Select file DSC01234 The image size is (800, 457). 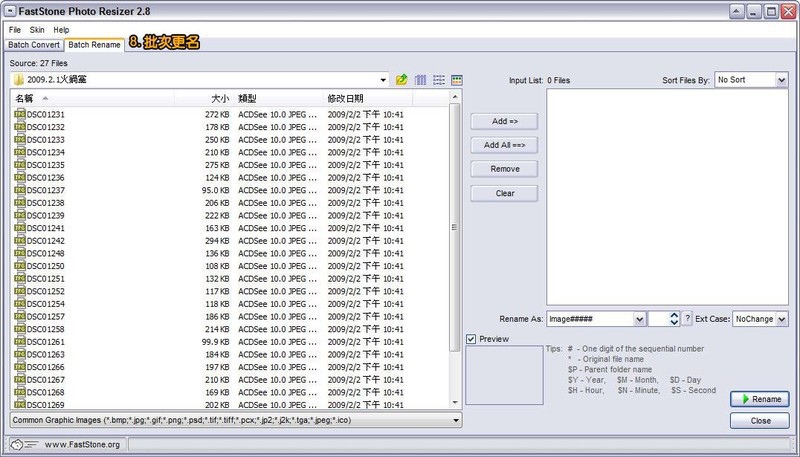(45, 153)
